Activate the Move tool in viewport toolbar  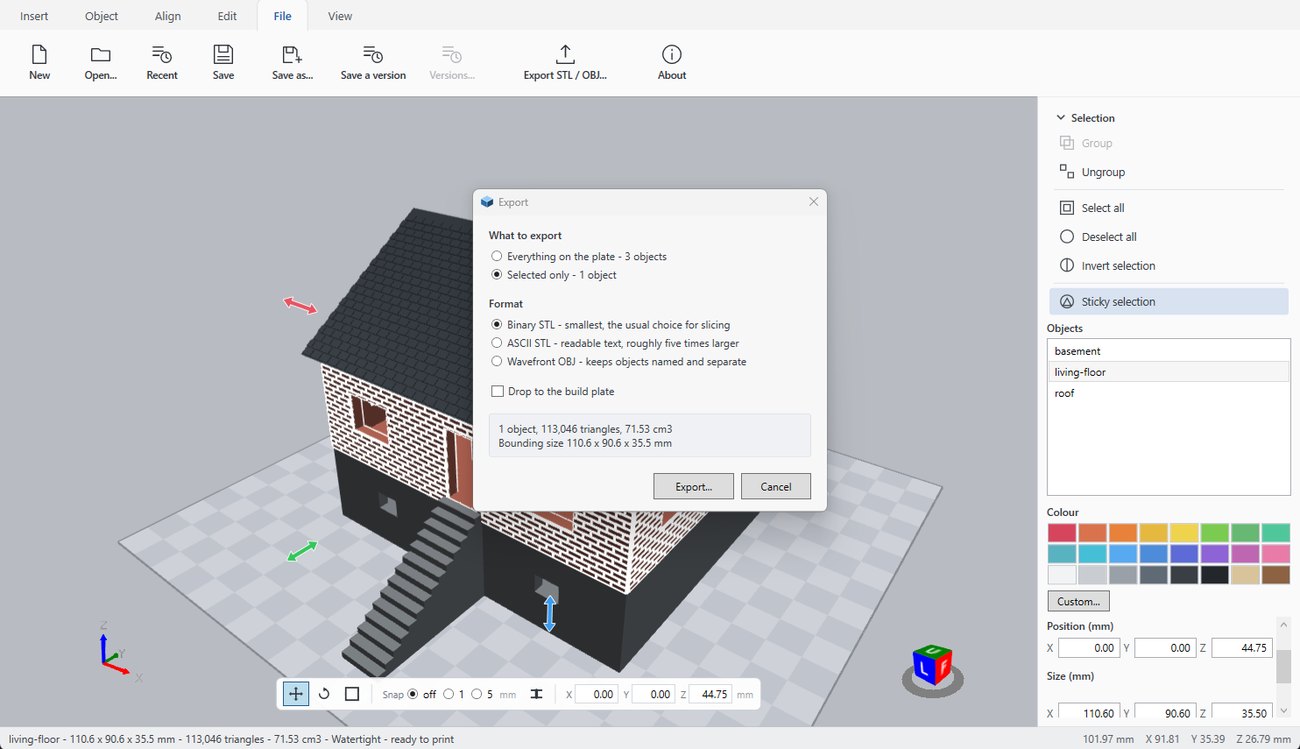pyautogui.click(x=296, y=694)
